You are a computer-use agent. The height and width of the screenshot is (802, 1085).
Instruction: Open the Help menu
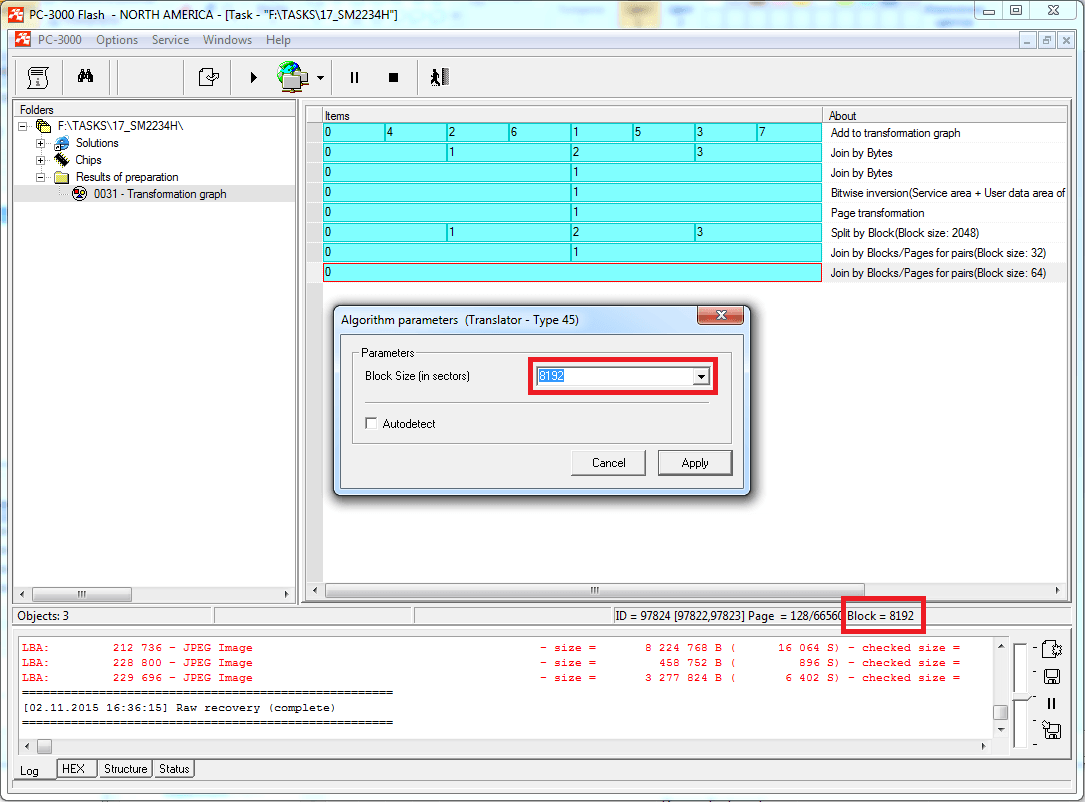pos(278,39)
